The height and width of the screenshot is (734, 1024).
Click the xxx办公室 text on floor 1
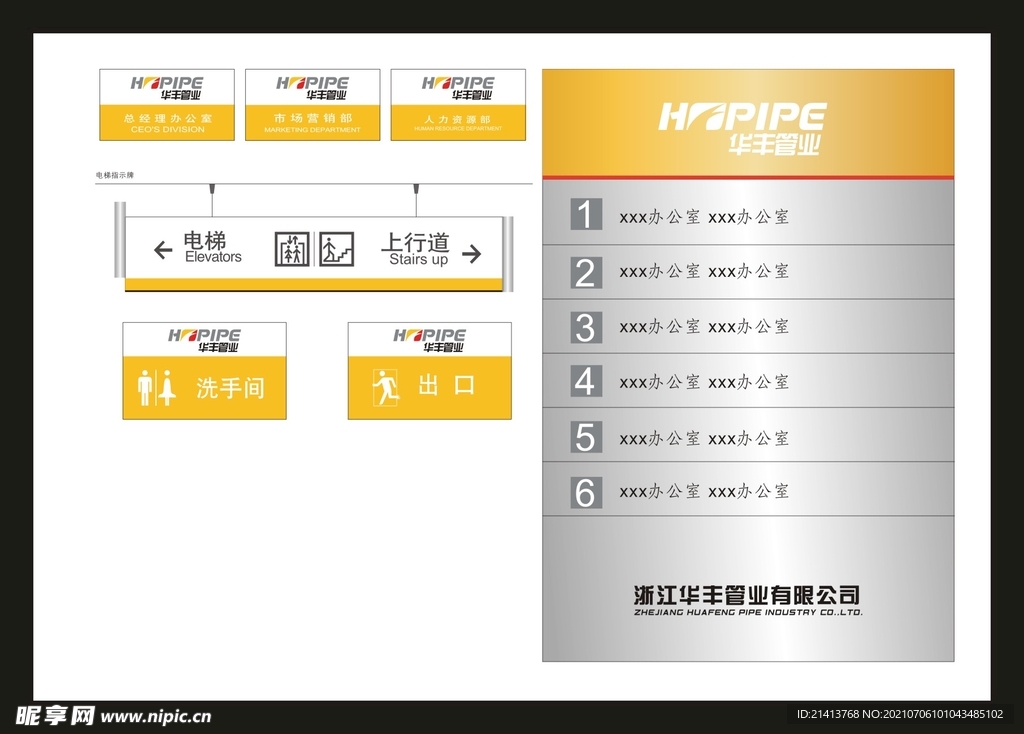click(x=704, y=217)
